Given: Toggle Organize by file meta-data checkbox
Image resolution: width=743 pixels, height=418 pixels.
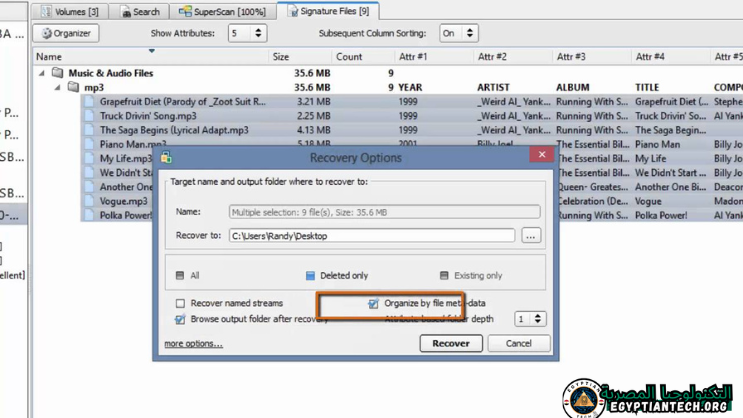Looking at the screenshot, I should click(373, 303).
